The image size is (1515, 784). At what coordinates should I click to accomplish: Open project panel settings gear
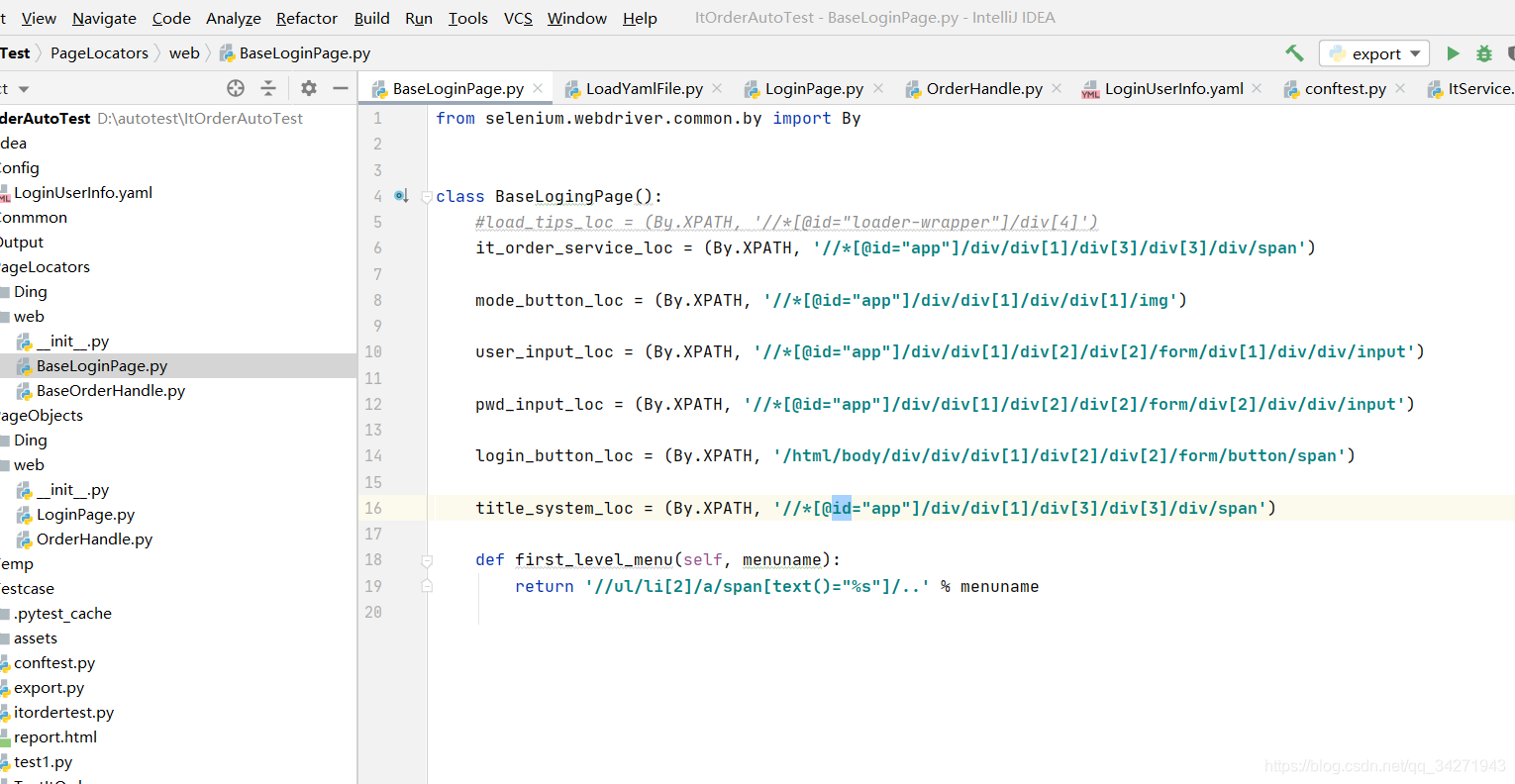tap(309, 88)
